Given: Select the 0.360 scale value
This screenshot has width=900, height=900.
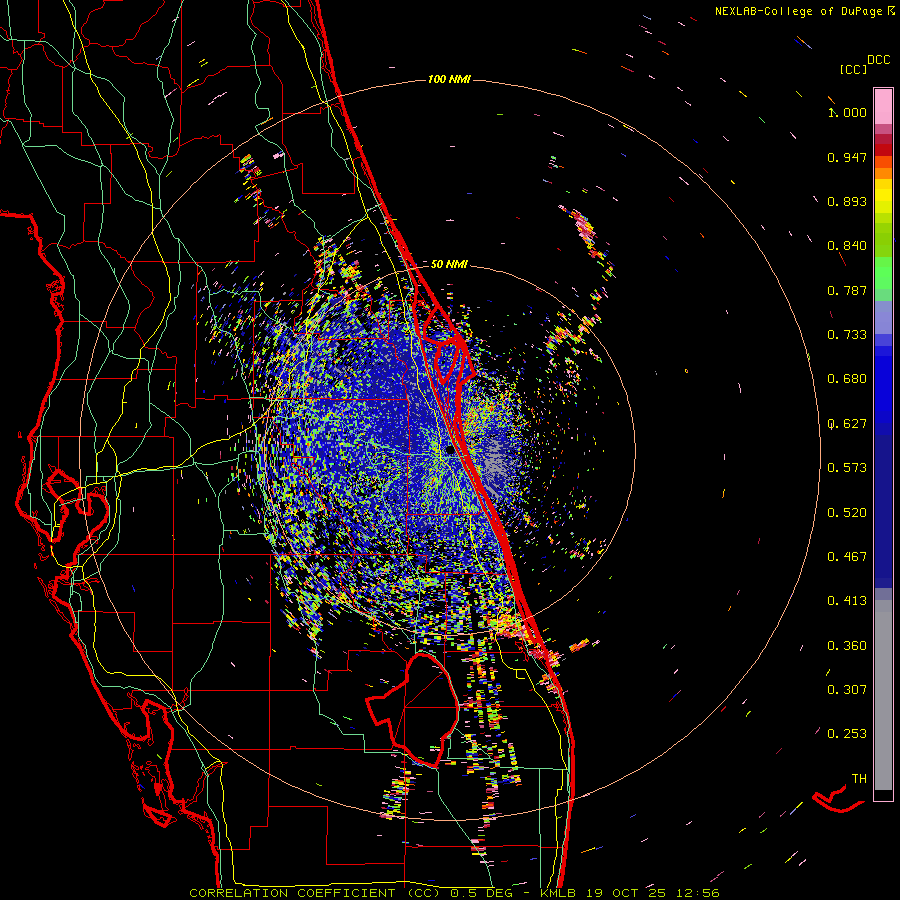Looking at the screenshot, I should click(847, 646).
